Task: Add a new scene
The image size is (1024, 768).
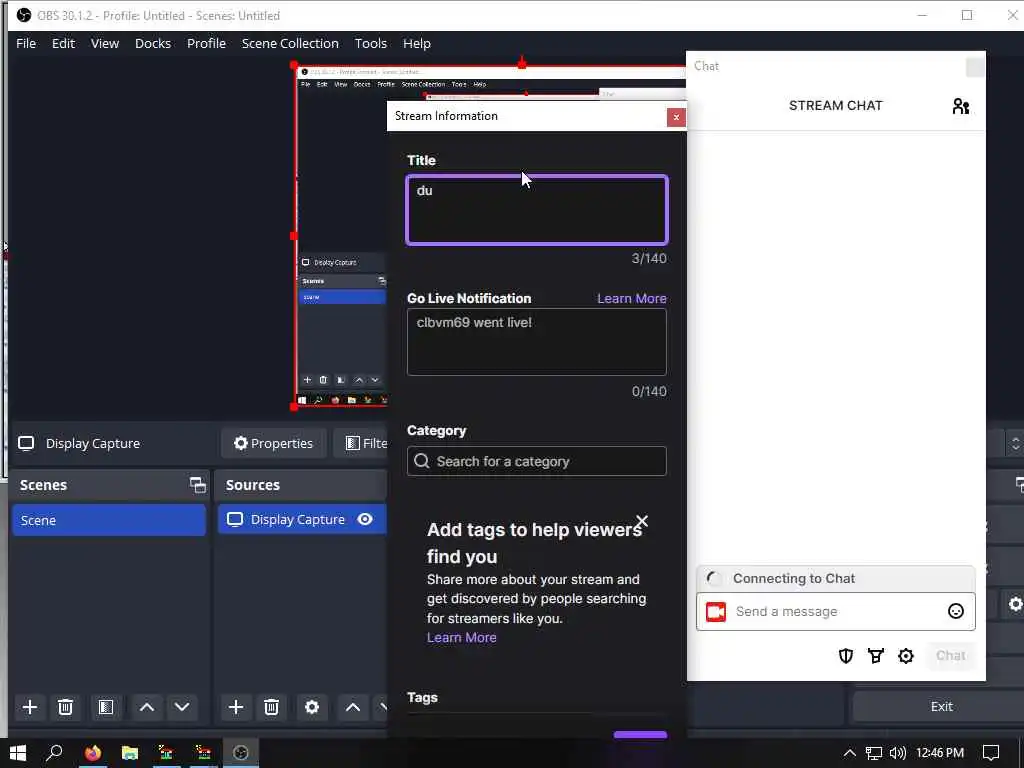Action: pyautogui.click(x=29, y=707)
